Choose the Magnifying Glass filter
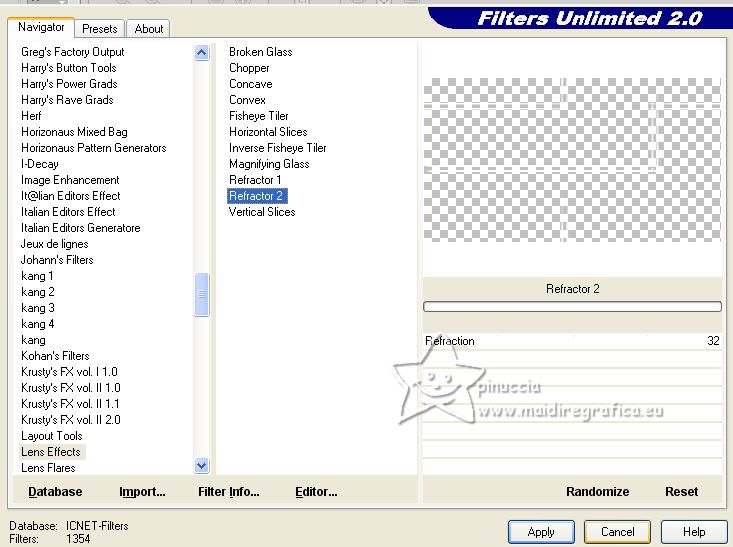This screenshot has height=547, width=733. 269,164
